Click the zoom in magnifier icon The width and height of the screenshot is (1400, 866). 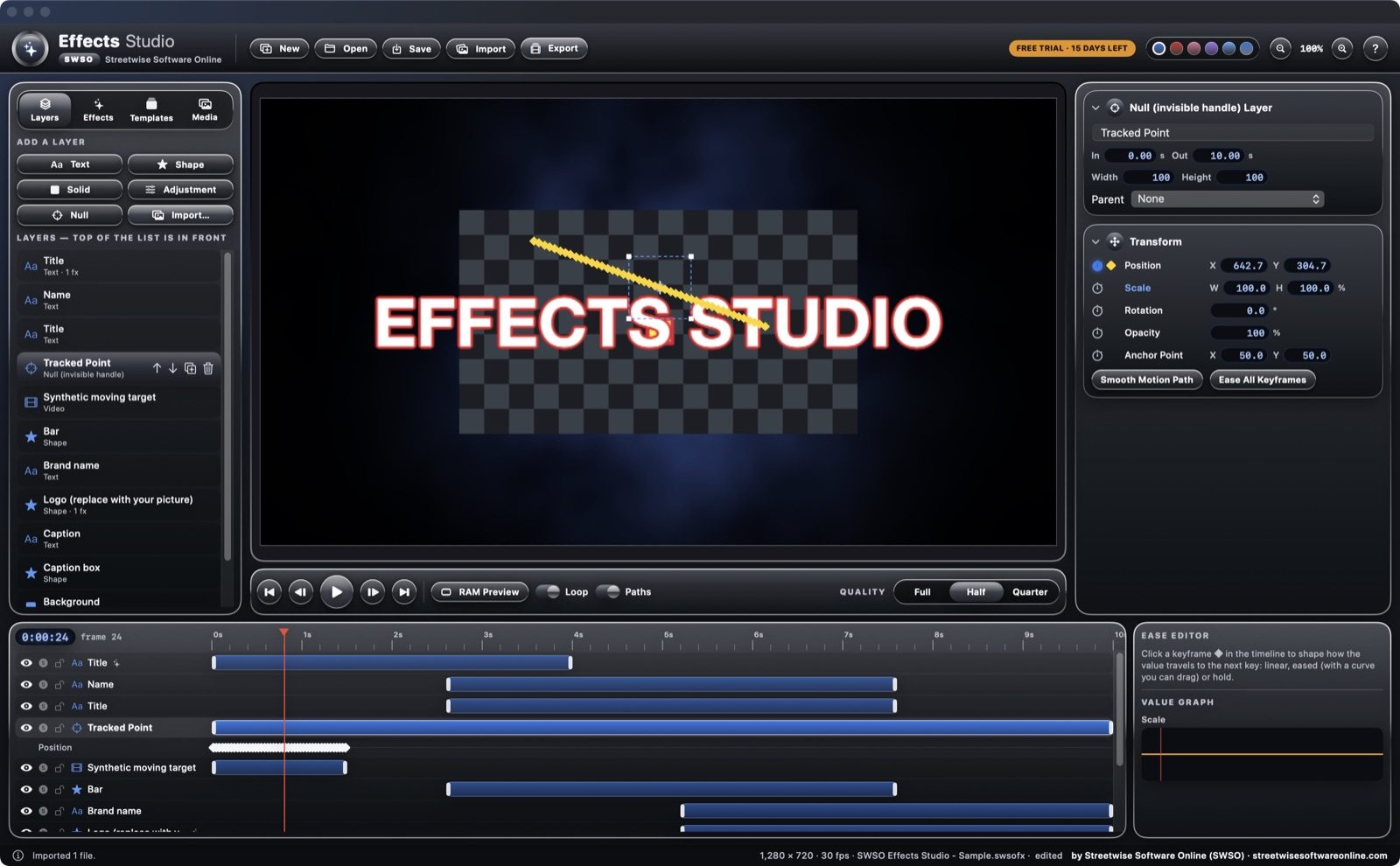click(1342, 49)
